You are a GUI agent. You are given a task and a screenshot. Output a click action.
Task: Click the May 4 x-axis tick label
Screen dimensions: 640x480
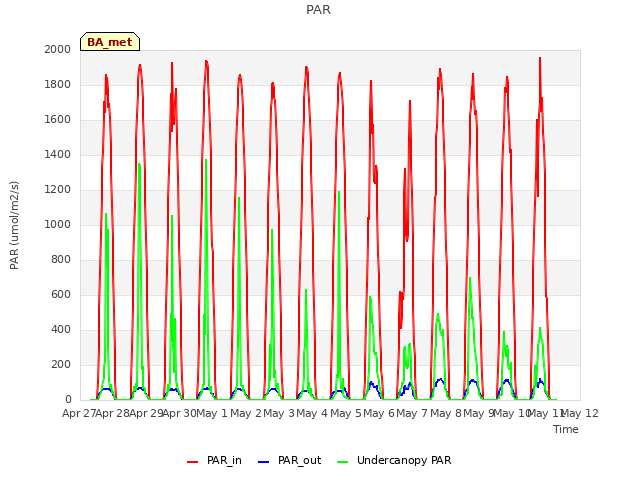(x=312, y=413)
